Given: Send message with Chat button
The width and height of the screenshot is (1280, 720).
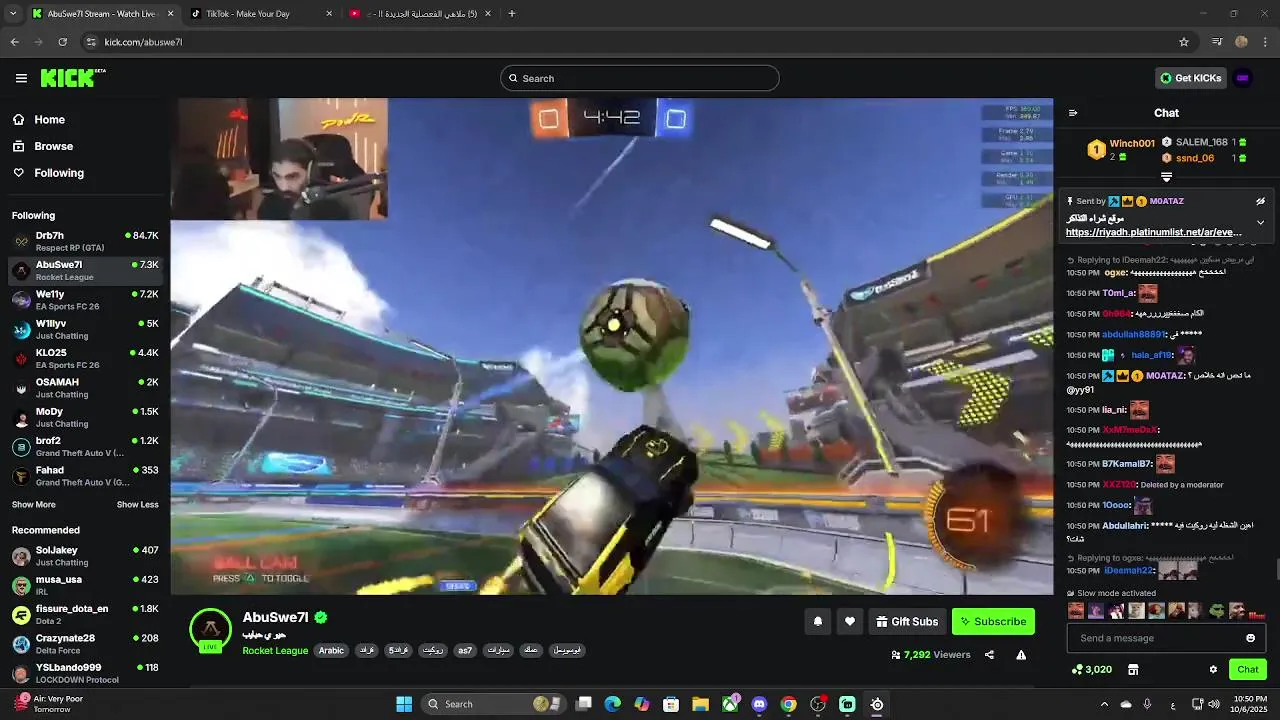Looking at the screenshot, I should 1248,669.
